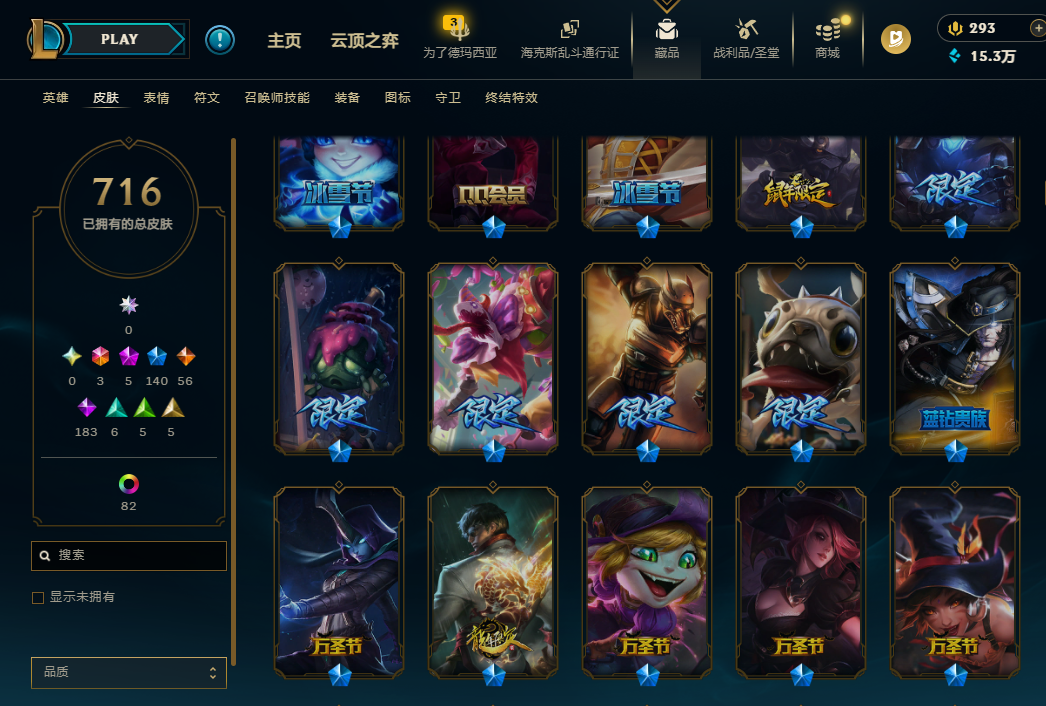The image size is (1046, 706).
Task: Open the 藏品 collection backpack icon
Action: coord(666,39)
